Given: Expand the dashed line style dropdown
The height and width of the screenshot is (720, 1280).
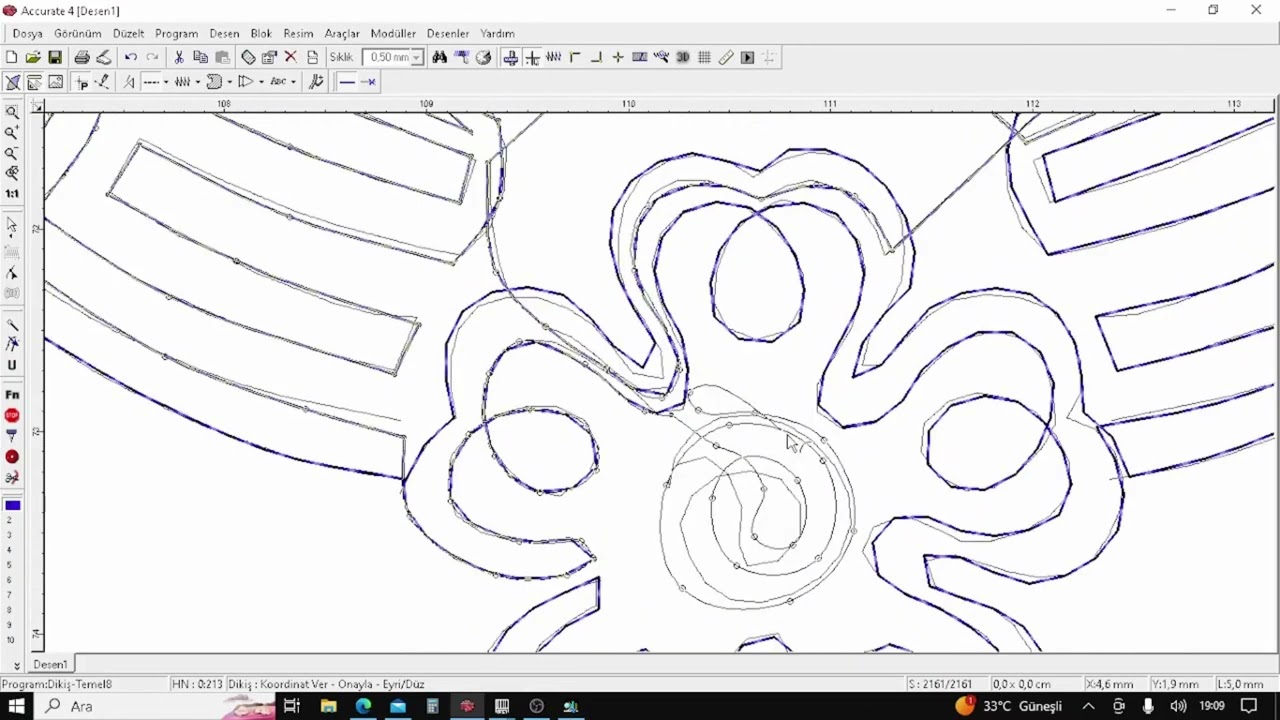Looking at the screenshot, I should point(166,82).
